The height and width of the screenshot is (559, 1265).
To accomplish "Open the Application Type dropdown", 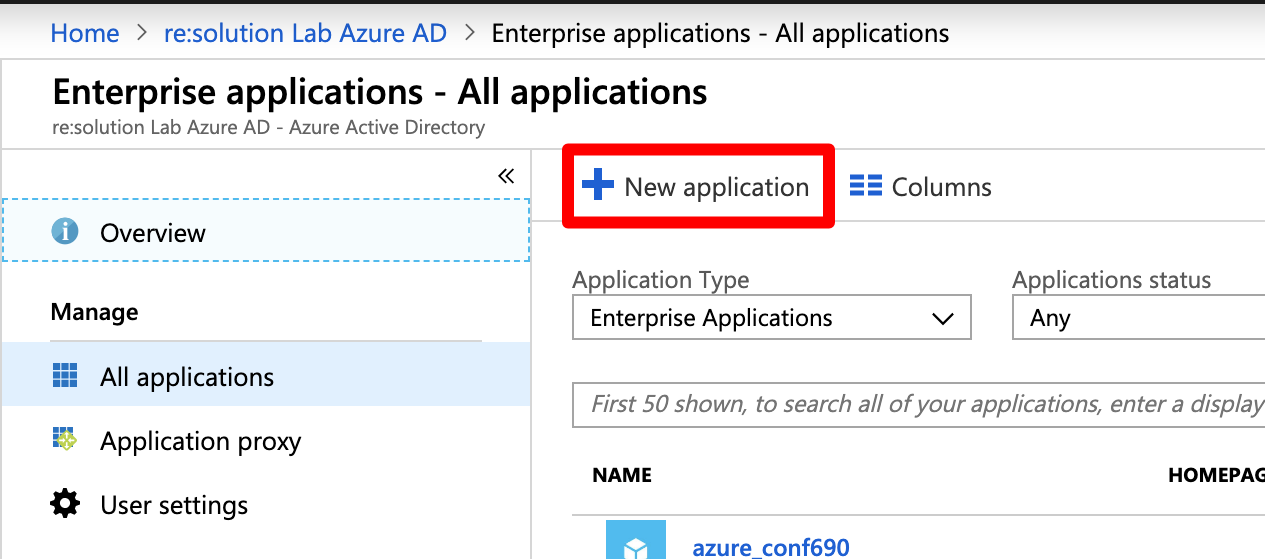I will click(x=770, y=318).
